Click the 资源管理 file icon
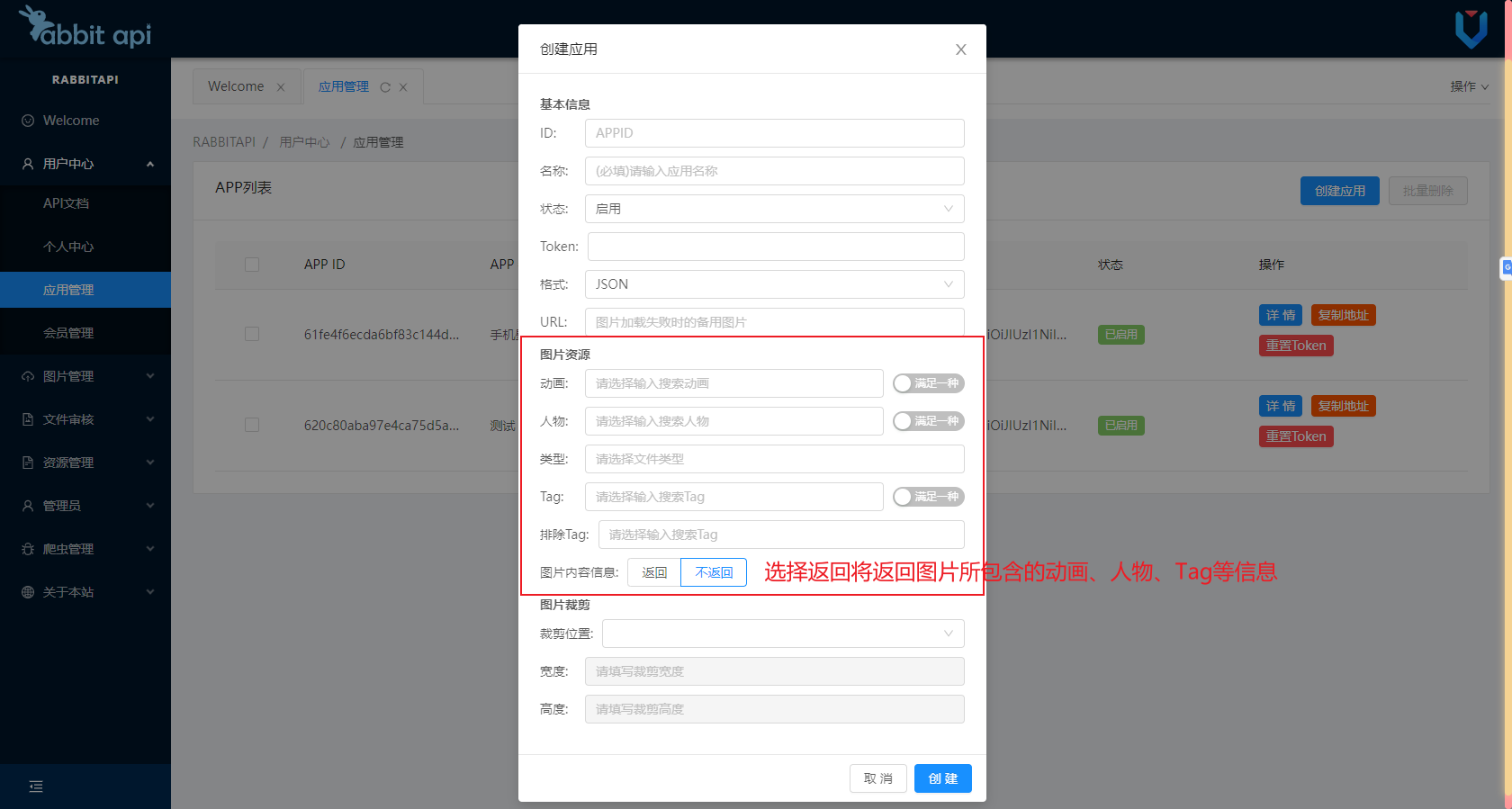 click(x=28, y=463)
